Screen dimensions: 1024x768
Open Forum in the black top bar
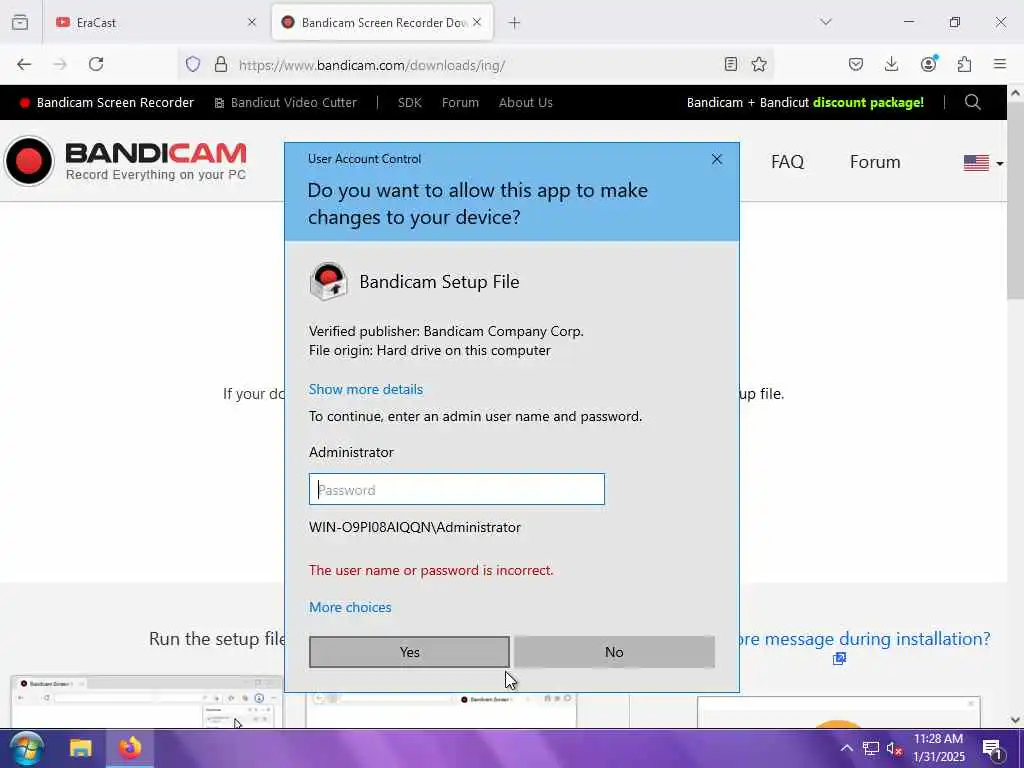point(460,103)
